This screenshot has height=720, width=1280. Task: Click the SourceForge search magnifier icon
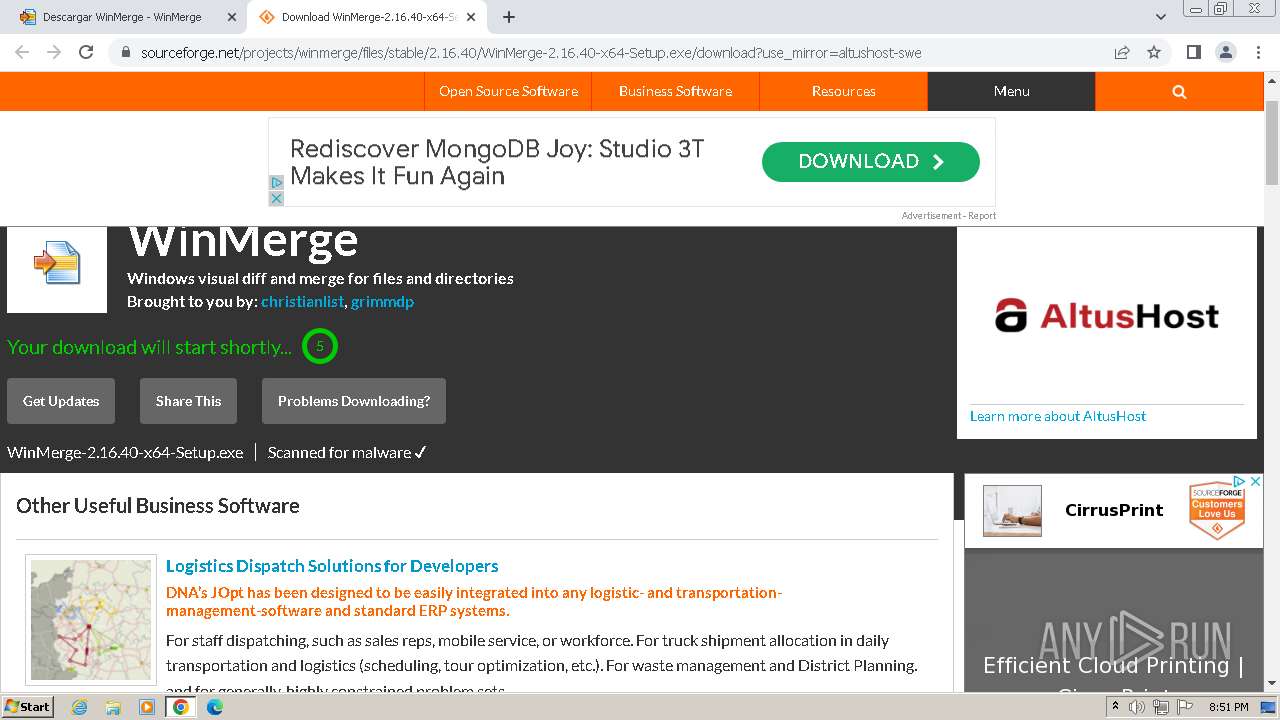click(x=1179, y=91)
